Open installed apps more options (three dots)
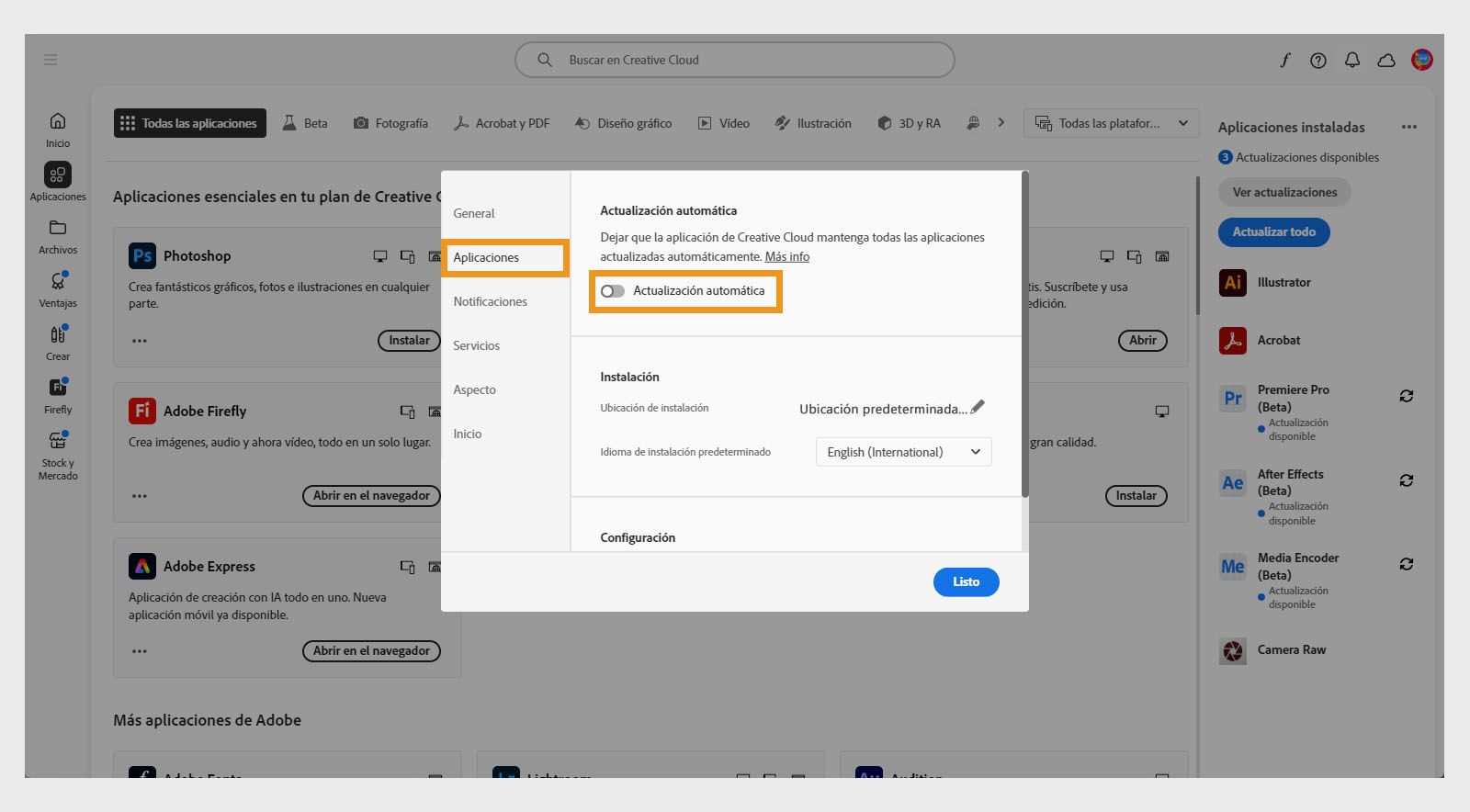Screen dimensions: 1470x812 click(x=1409, y=127)
